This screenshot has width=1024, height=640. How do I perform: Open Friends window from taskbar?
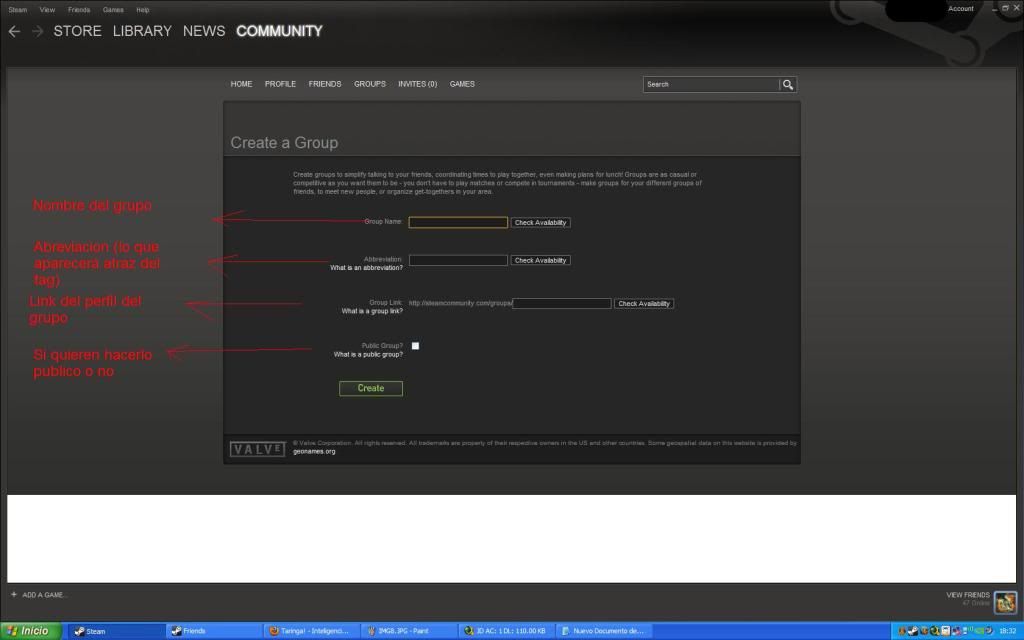click(x=214, y=631)
